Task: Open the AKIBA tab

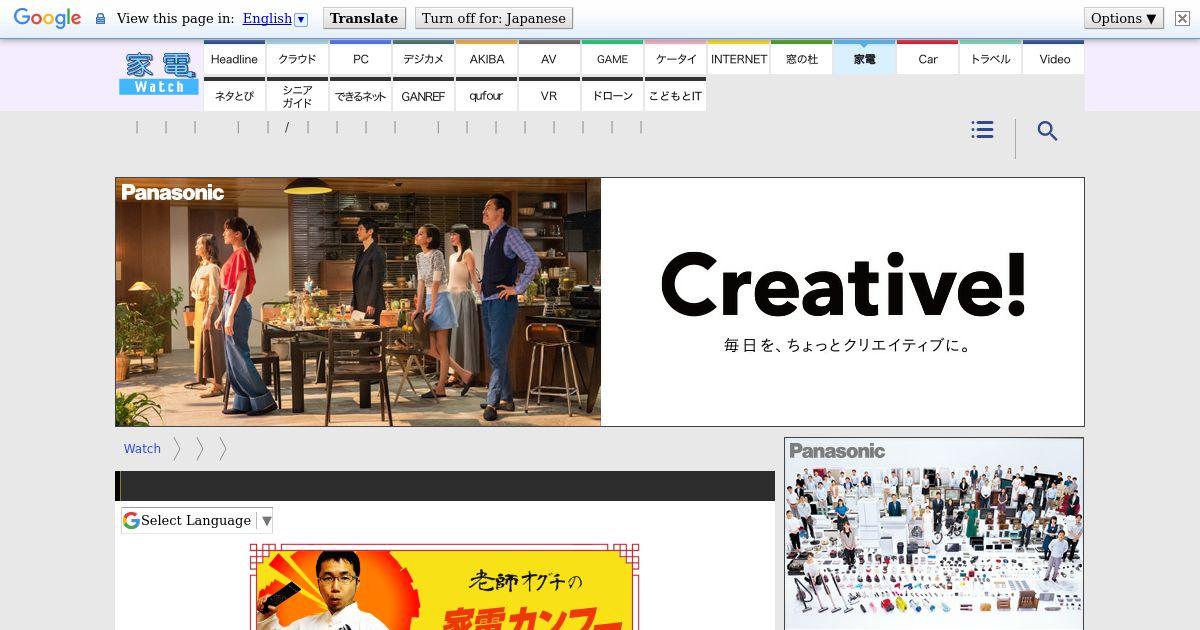Action: click(486, 58)
